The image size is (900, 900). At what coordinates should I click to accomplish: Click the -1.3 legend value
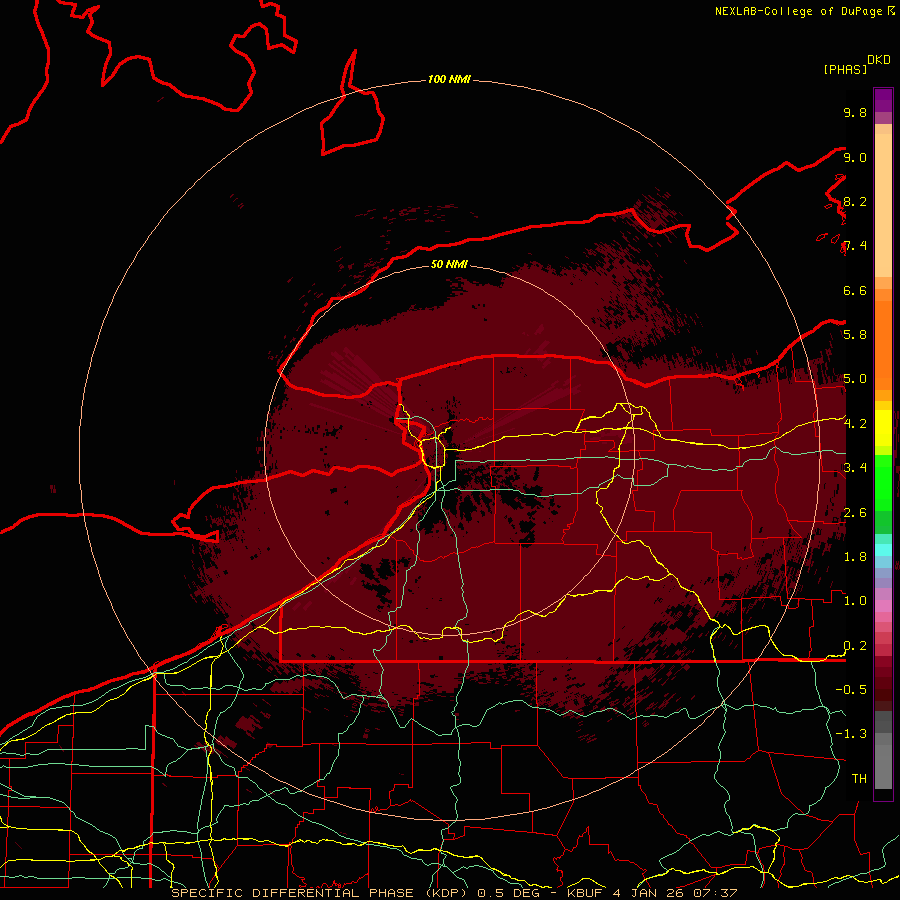(851, 734)
